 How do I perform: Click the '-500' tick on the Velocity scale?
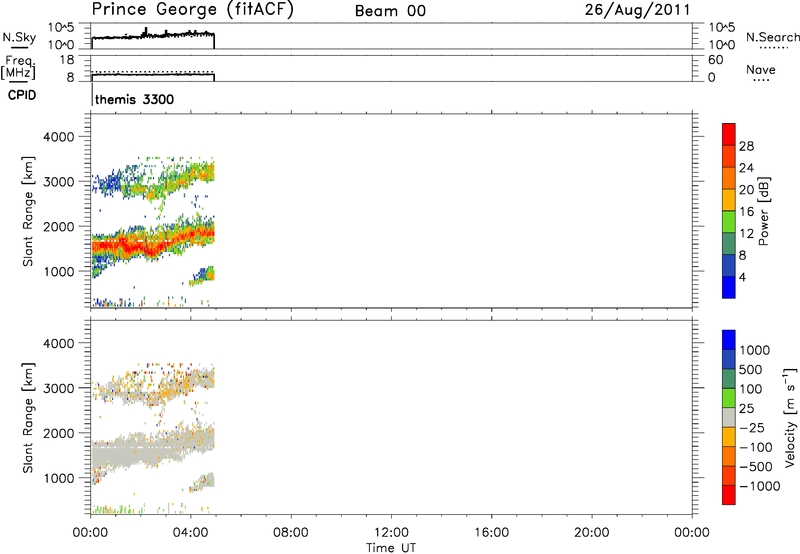coord(756,466)
